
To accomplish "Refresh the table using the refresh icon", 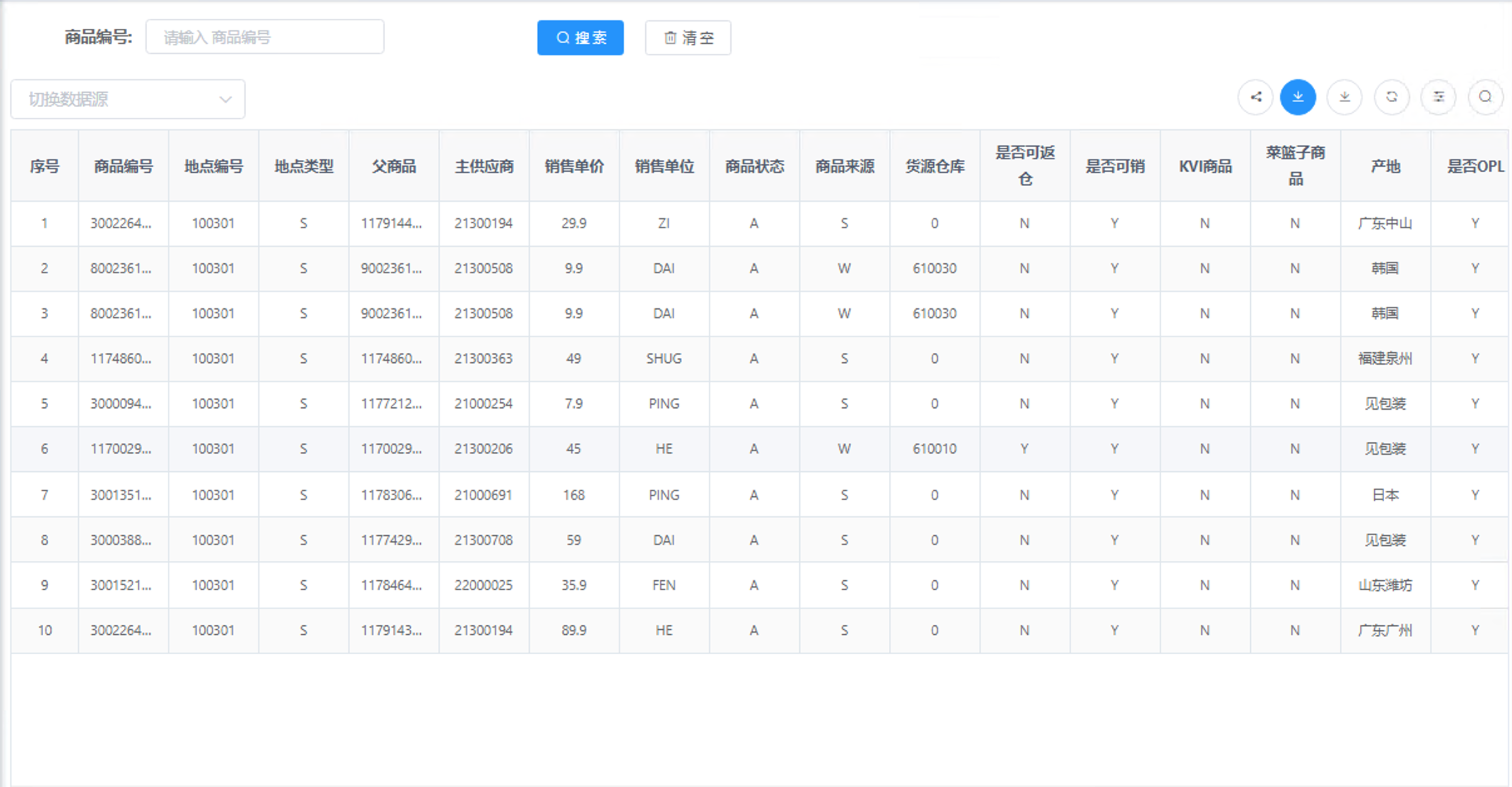I will pyautogui.click(x=1392, y=97).
